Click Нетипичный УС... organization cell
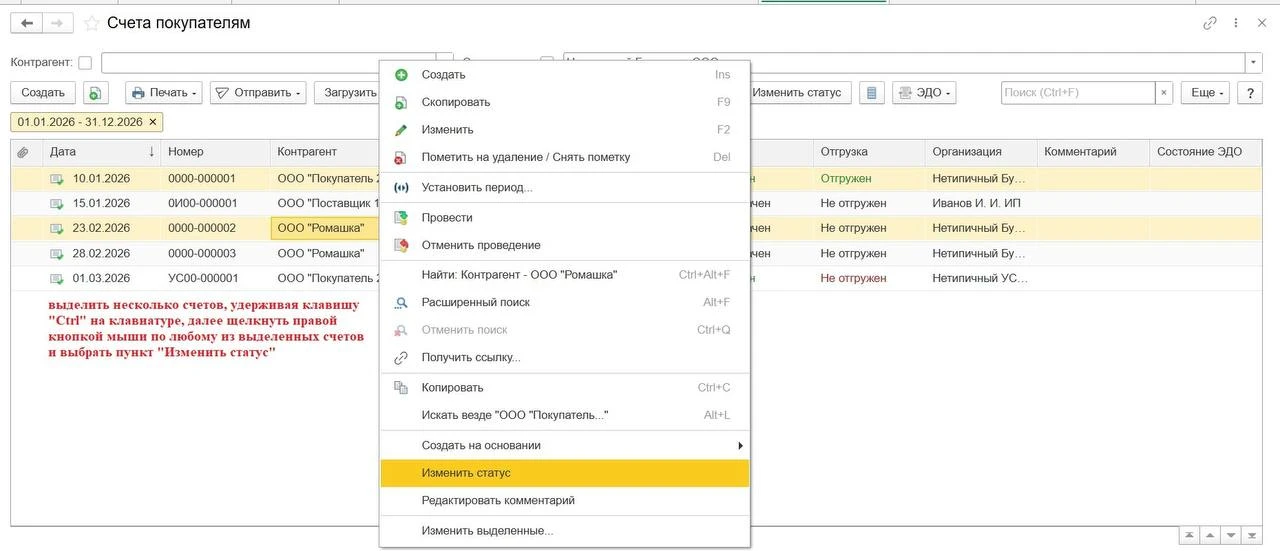The width and height of the screenshot is (1280, 551). pyautogui.click(x=980, y=278)
